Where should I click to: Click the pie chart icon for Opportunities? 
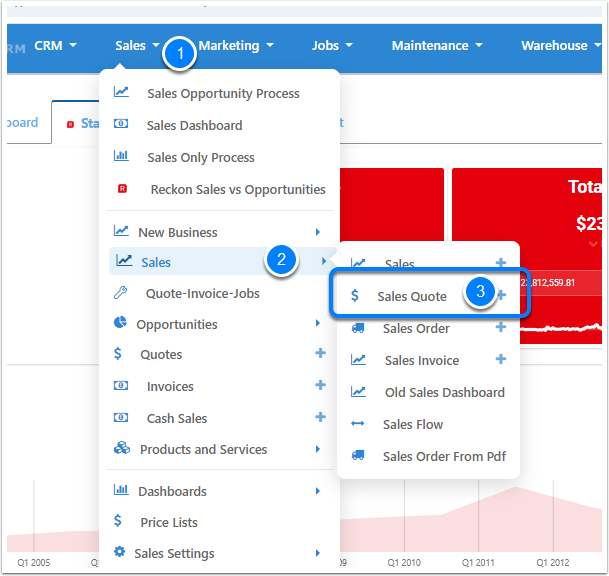coord(120,322)
